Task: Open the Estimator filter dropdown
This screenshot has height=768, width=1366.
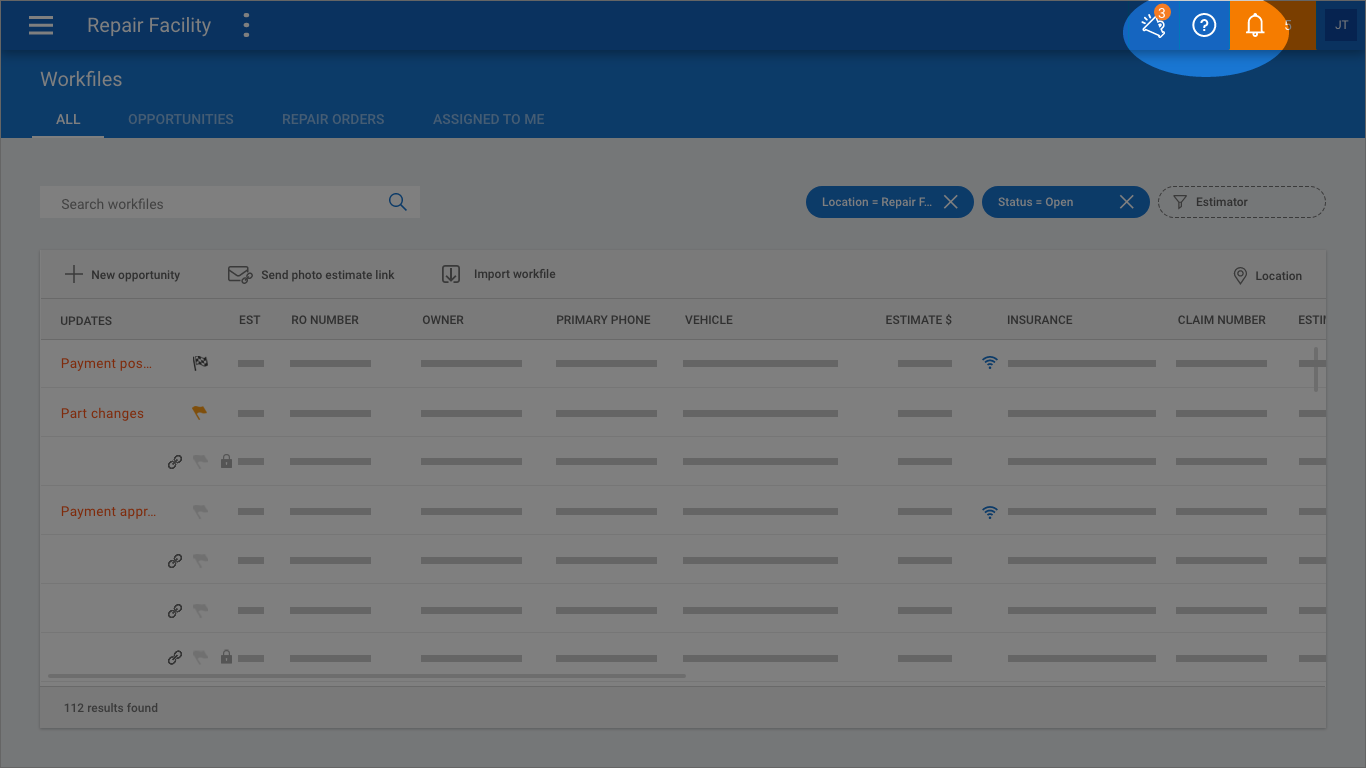Action: tap(1241, 202)
